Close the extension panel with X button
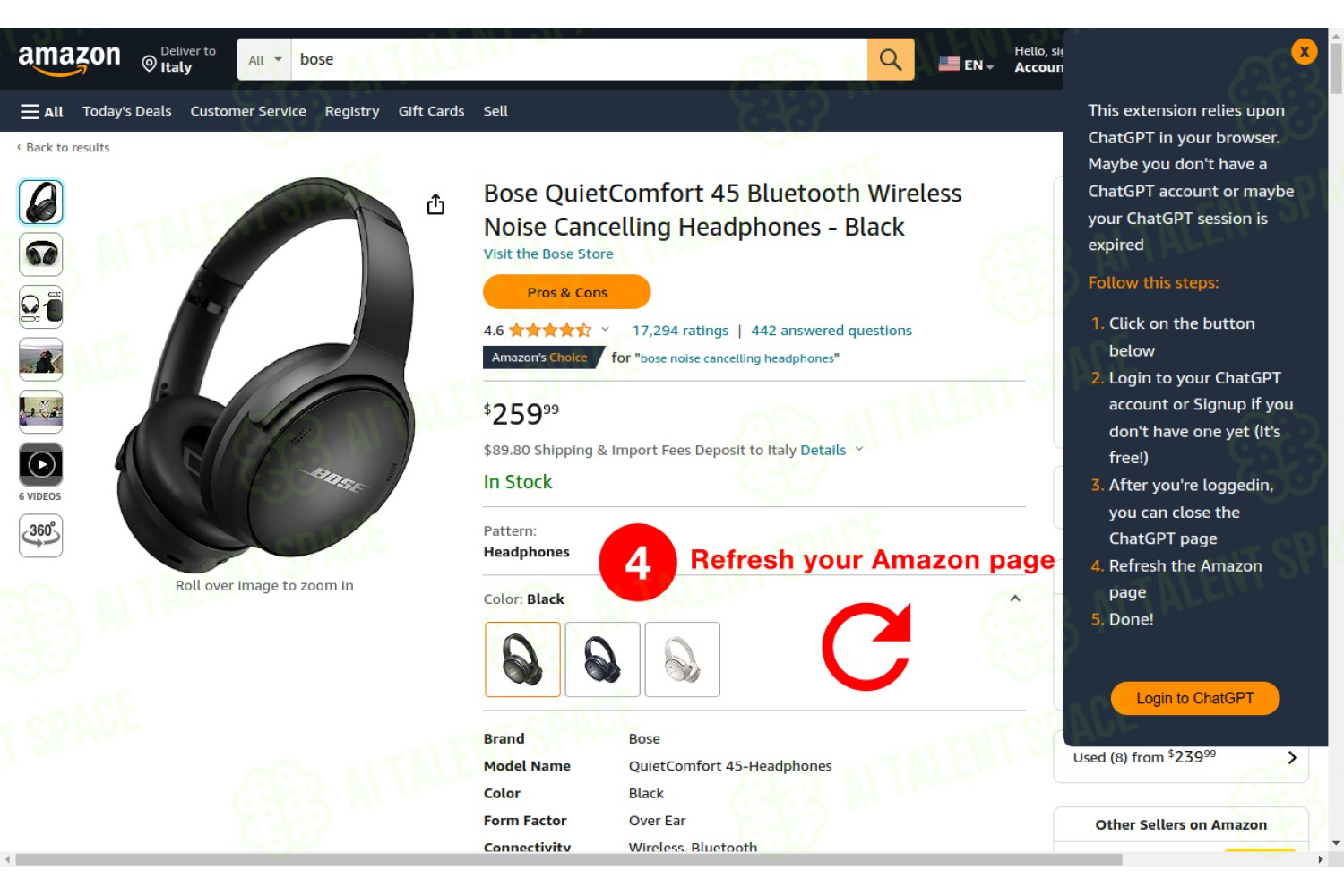 point(1305,52)
